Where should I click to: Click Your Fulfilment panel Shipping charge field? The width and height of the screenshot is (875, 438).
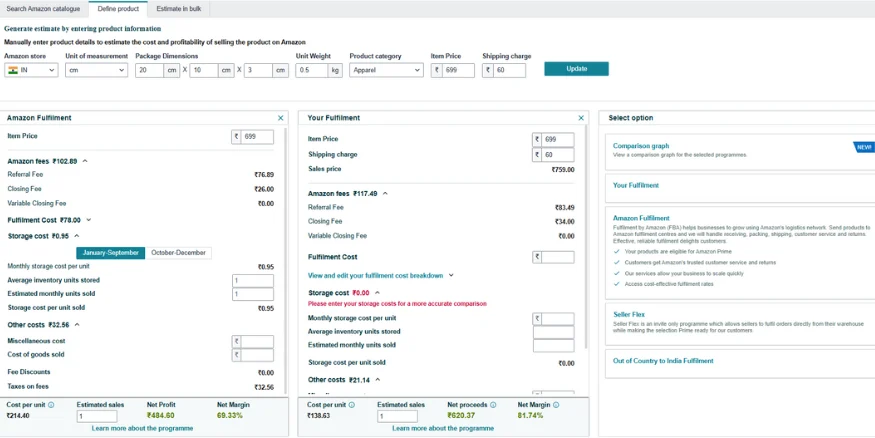557,155
